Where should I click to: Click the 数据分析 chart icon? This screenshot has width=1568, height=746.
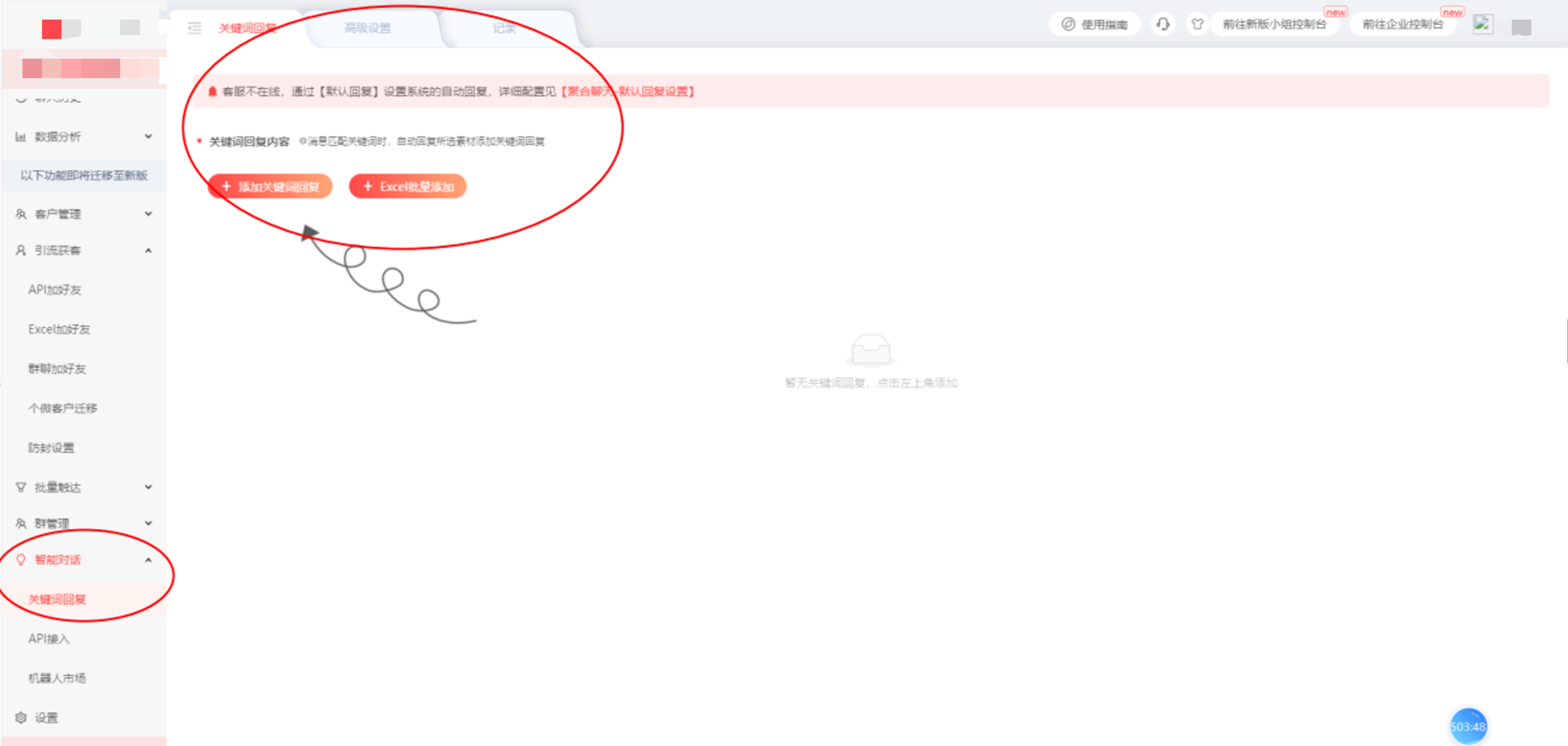(x=21, y=136)
